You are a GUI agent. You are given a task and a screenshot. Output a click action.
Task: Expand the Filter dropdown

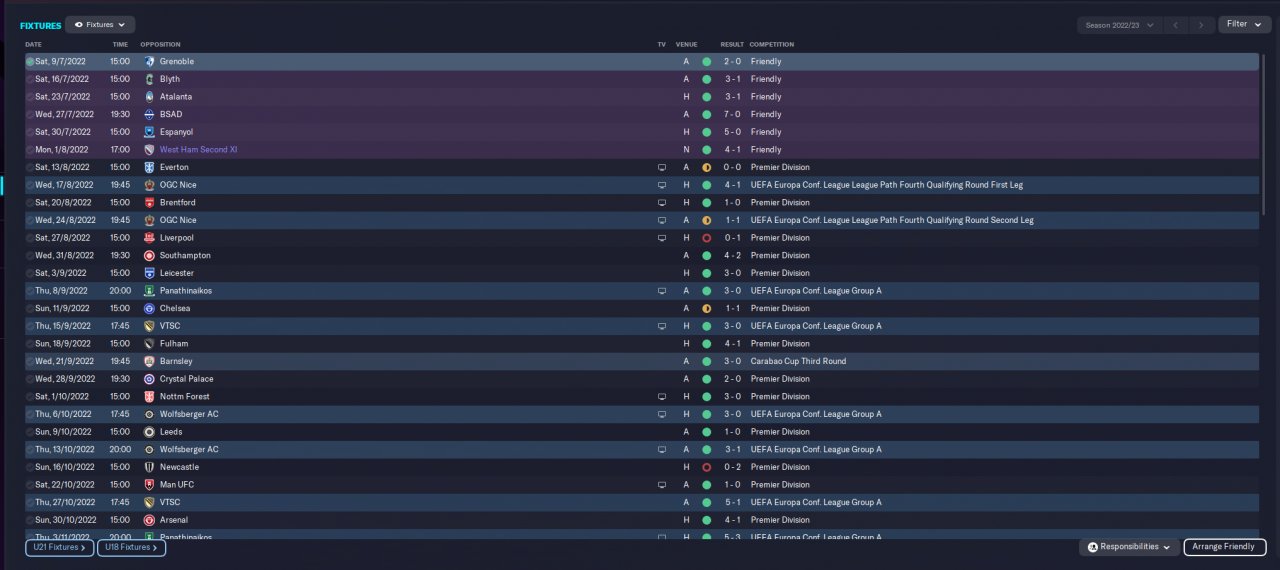pyautogui.click(x=1244, y=24)
